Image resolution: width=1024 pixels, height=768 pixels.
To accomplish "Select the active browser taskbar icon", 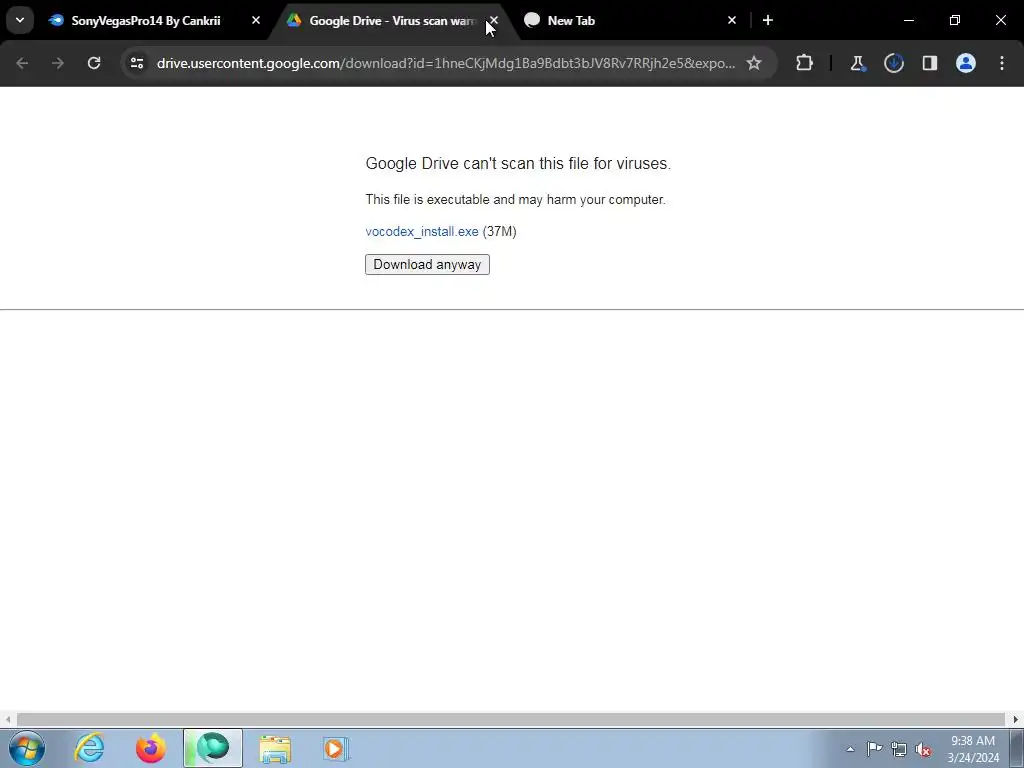I will 213,748.
